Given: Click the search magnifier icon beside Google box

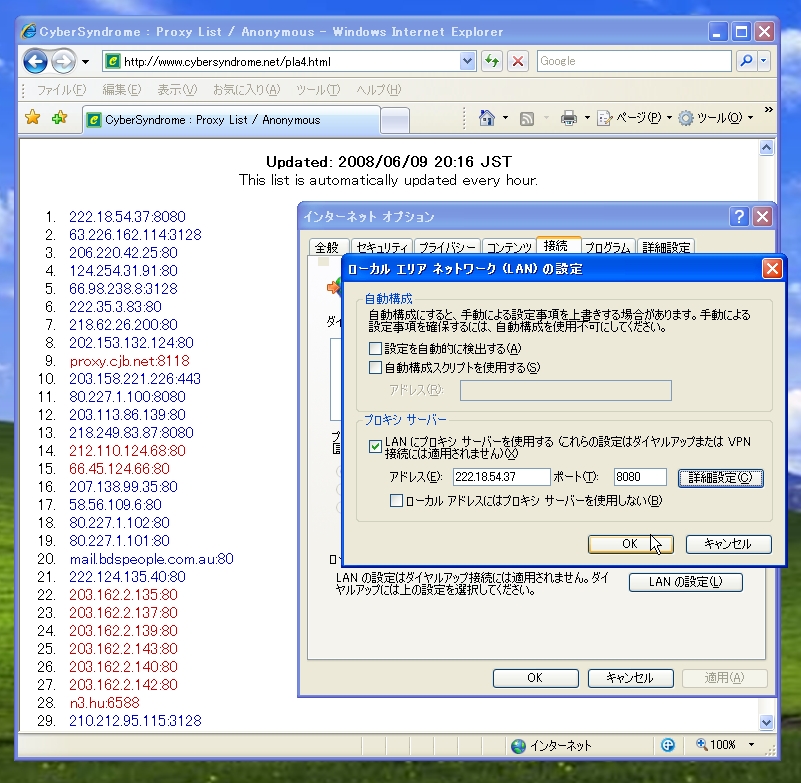Looking at the screenshot, I should click(x=746, y=61).
